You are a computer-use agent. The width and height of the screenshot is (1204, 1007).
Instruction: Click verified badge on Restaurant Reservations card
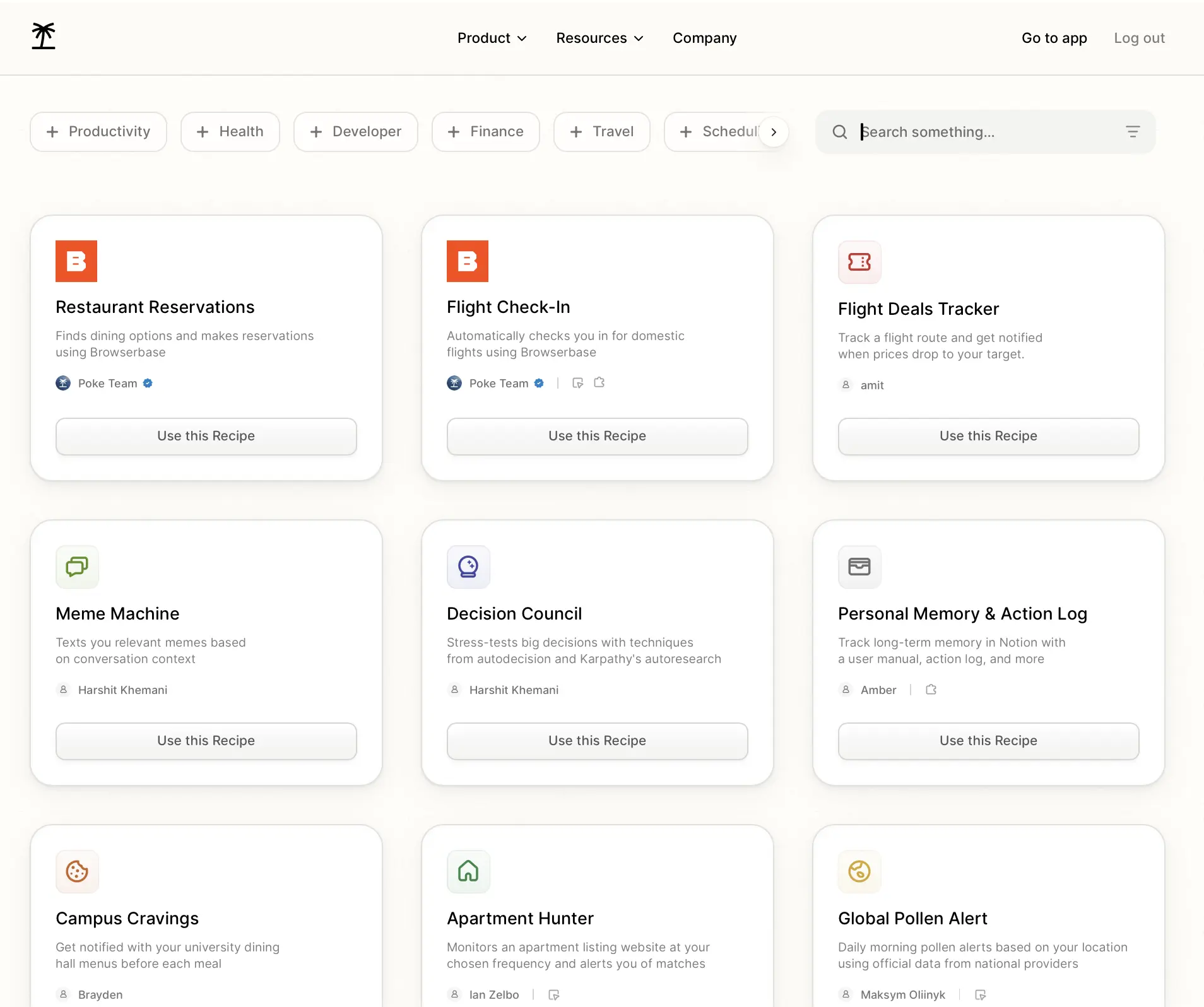(148, 383)
